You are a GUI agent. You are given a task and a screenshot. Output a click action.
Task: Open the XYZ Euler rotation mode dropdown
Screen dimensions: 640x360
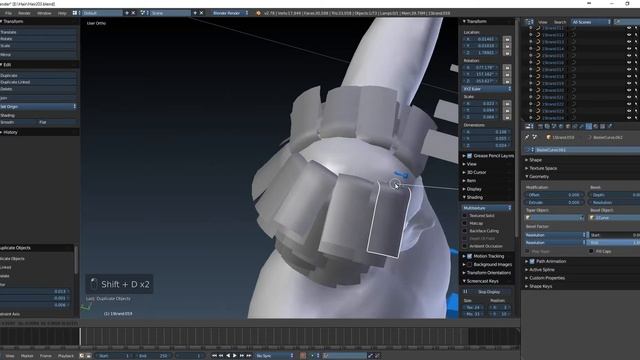tap(487, 89)
